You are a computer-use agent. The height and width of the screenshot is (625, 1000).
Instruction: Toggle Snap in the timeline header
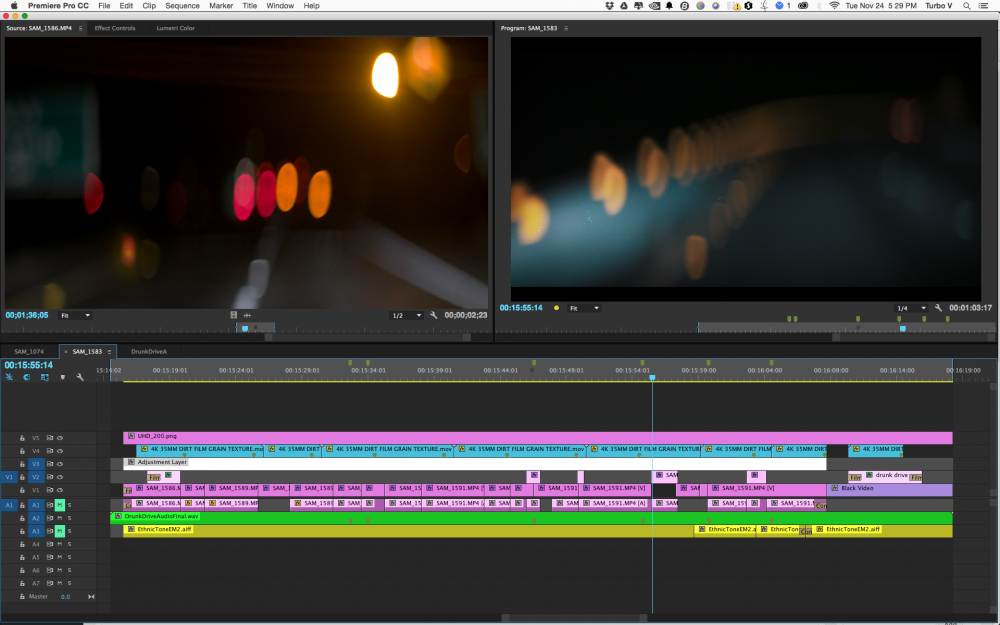coord(27,377)
